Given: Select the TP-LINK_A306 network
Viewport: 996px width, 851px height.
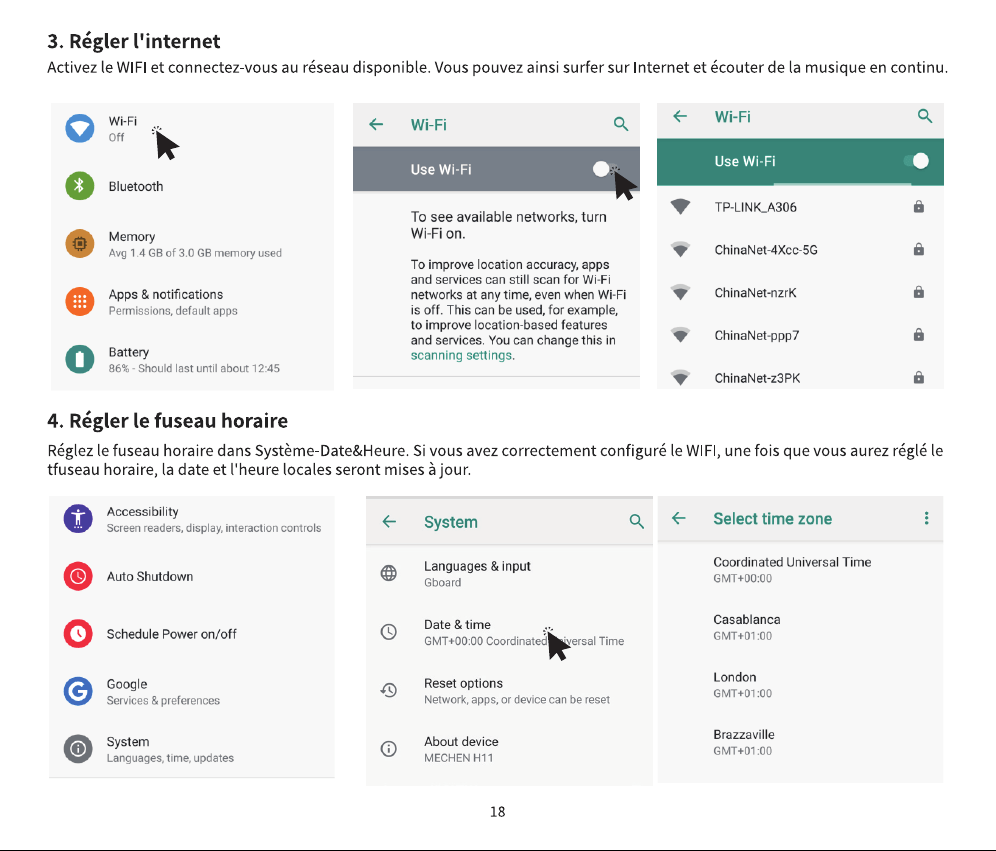Looking at the screenshot, I should coord(800,207).
